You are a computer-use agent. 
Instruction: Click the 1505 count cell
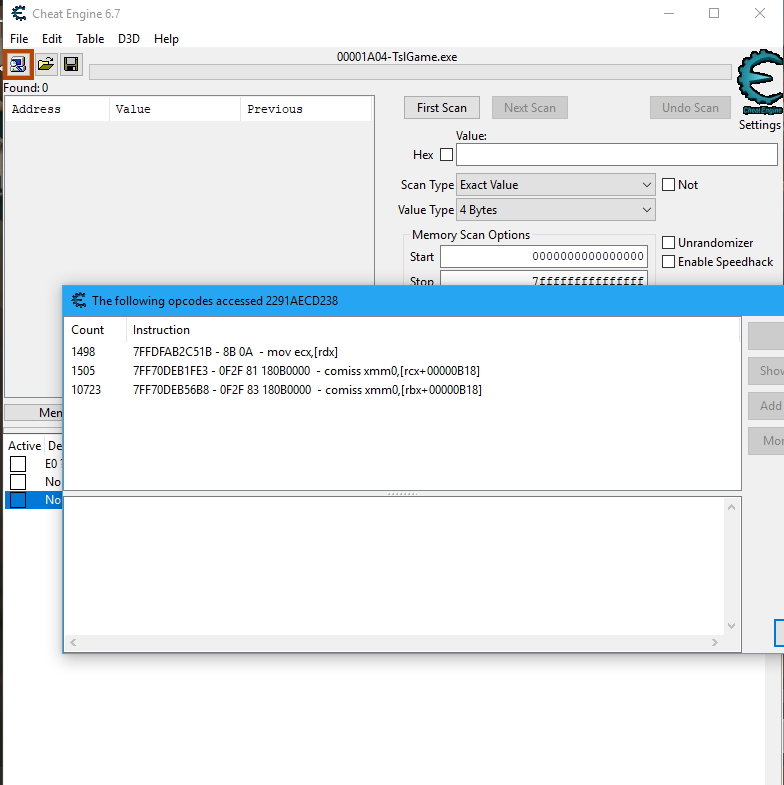[83, 371]
